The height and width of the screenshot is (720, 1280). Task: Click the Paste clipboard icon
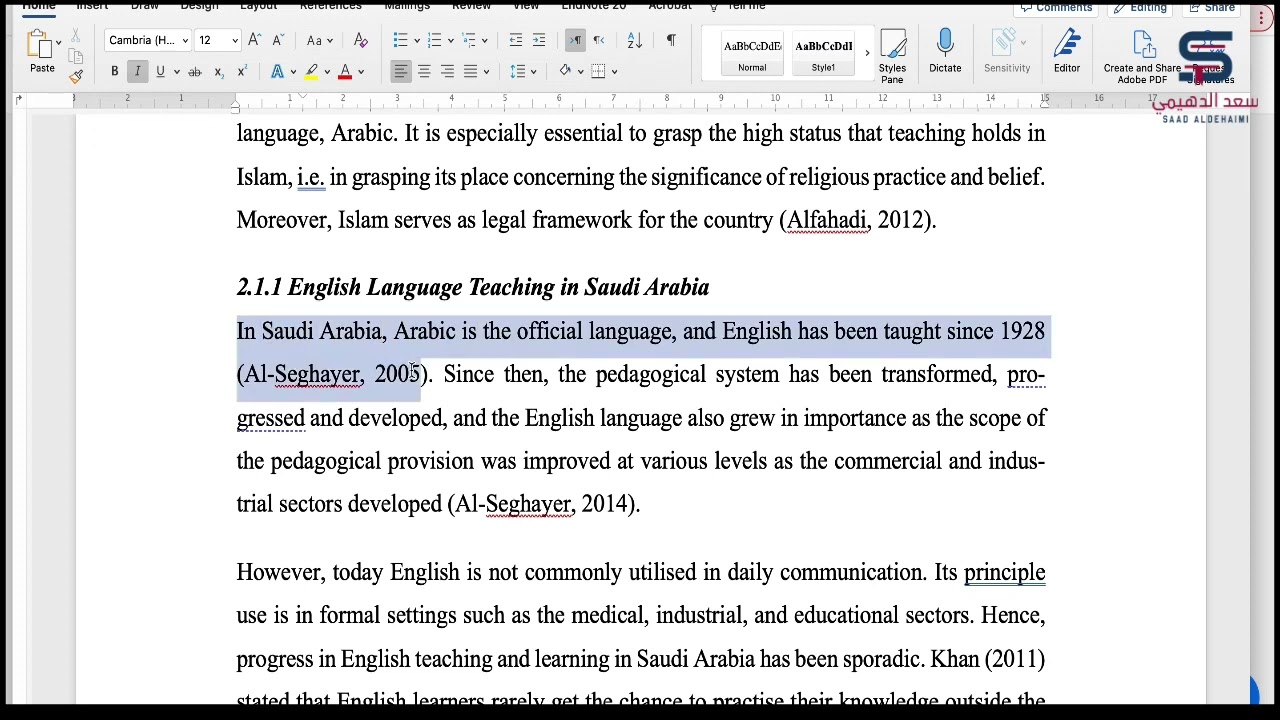tap(40, 44)
